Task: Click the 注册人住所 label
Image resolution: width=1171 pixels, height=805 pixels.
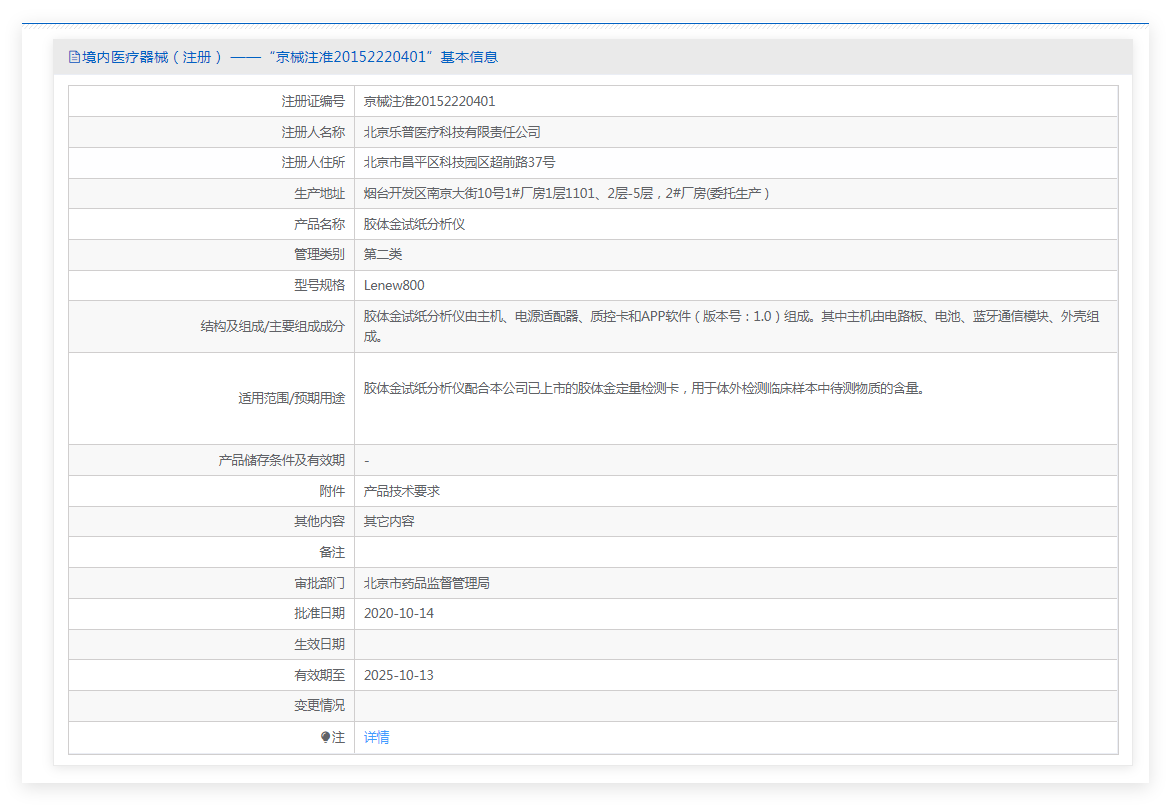Action: pos(313,162)
